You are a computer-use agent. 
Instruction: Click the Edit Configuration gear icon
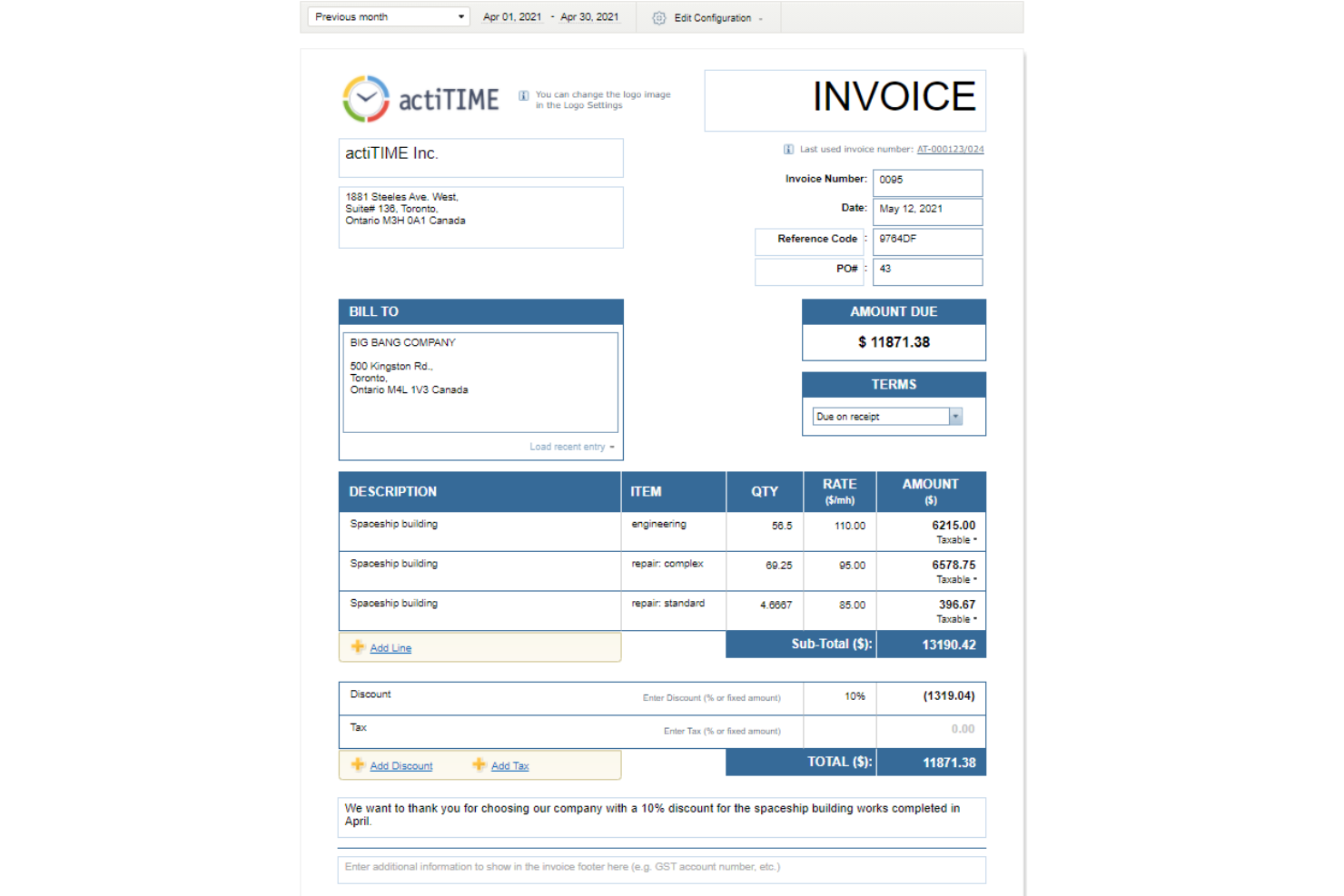[x=659, y=18]
